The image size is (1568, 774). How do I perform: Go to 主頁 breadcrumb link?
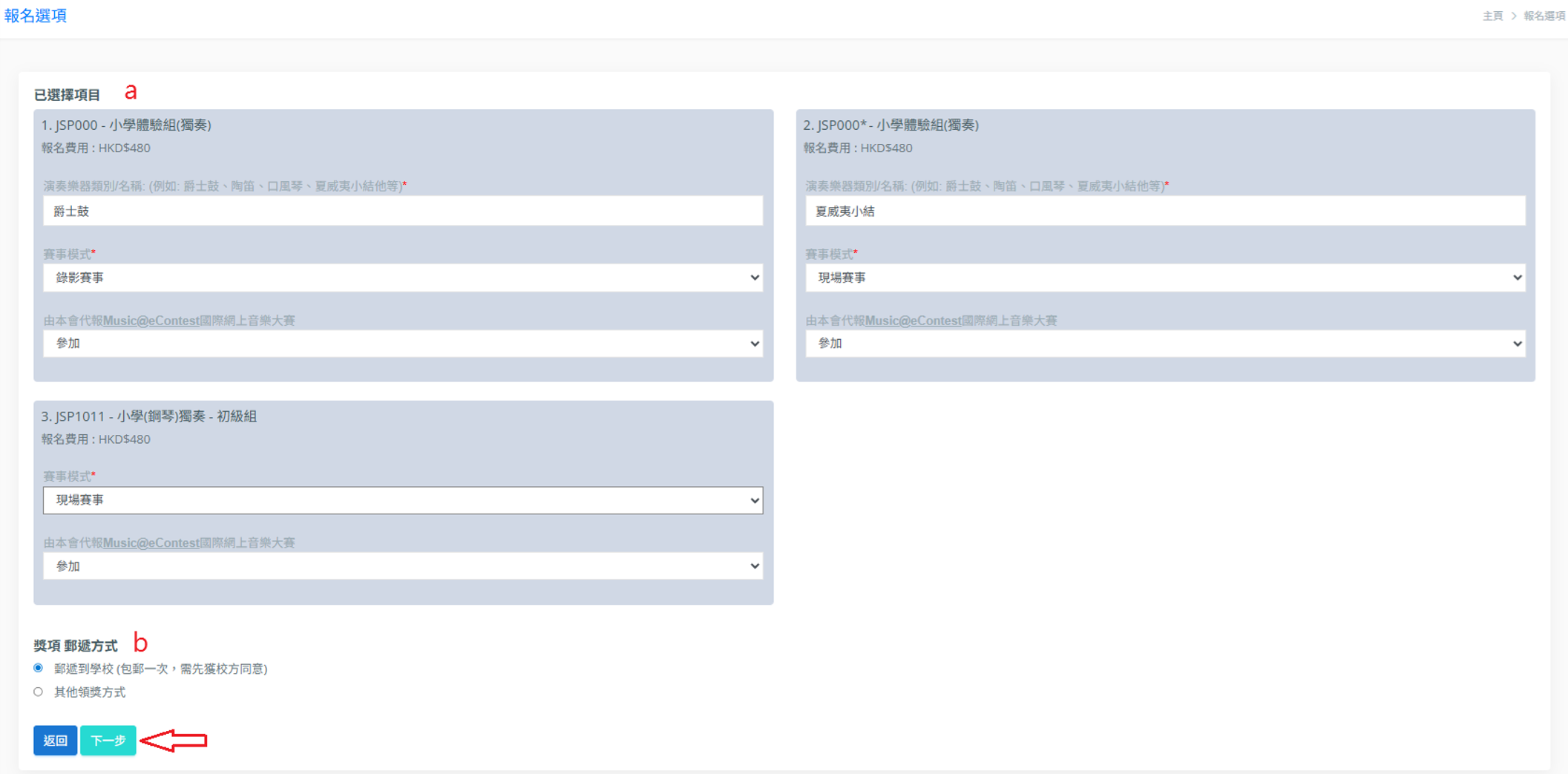(1492, 16)
